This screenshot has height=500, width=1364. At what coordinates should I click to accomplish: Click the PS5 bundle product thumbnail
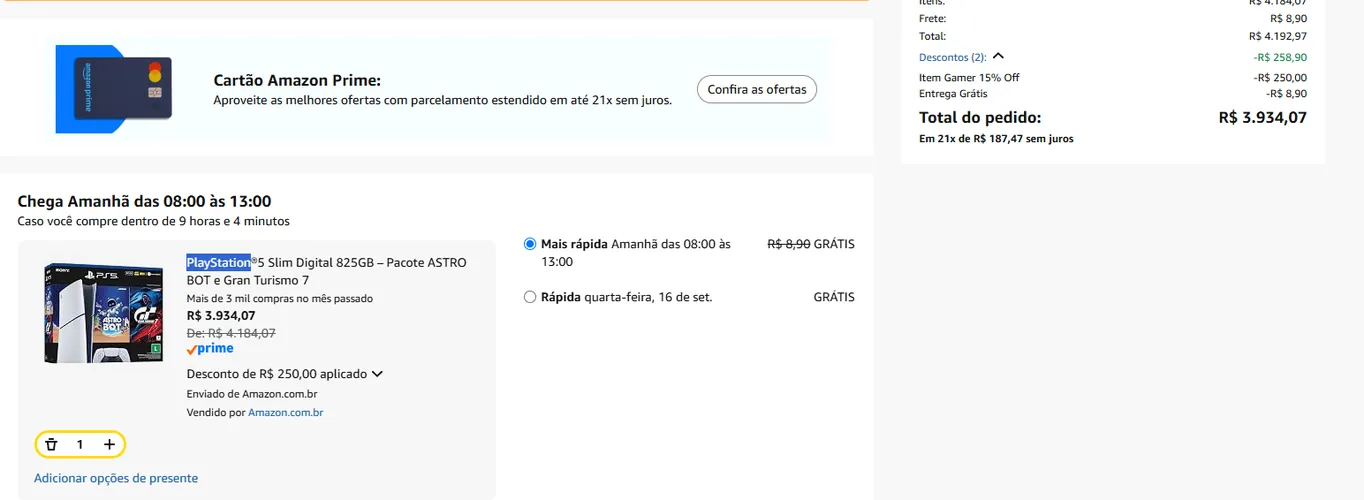[103, 313]
